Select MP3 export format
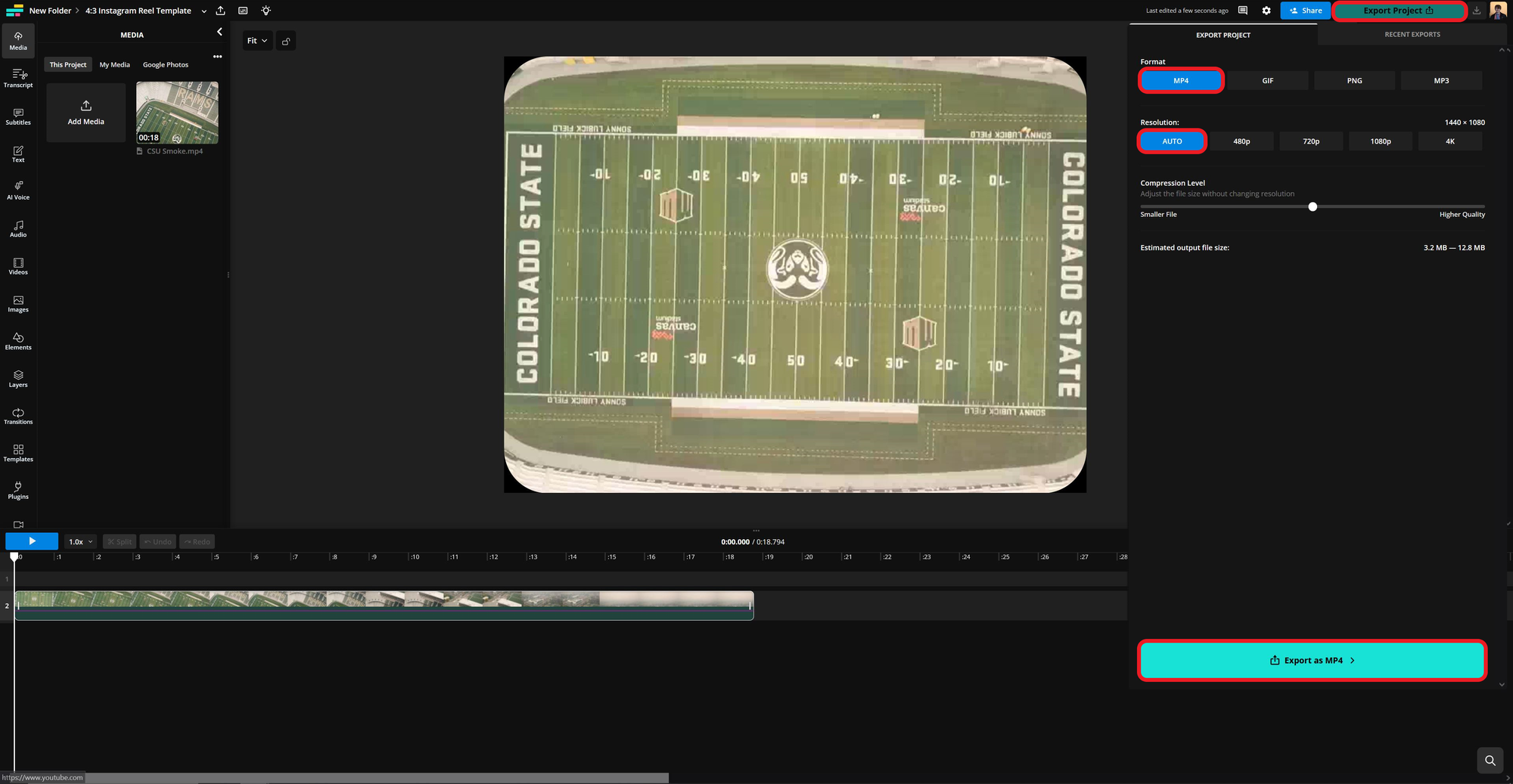This screenshot has width=1513, height=784. point(1442,81)
